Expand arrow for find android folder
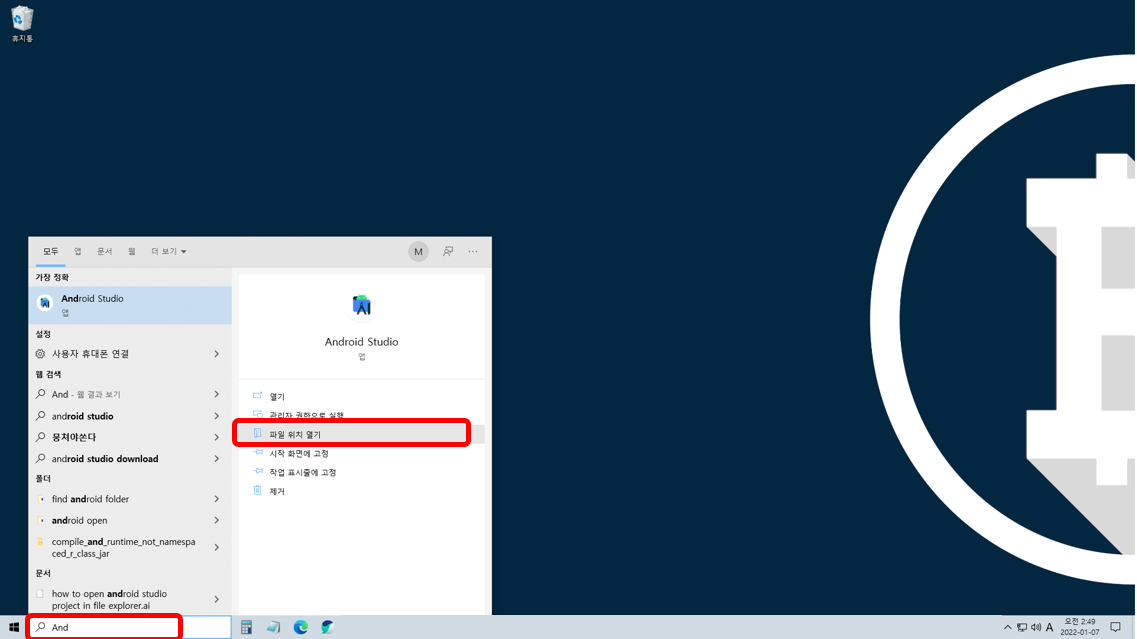Image resolution: width=1137 pixels, height=639 pixels. click(216, 499)
